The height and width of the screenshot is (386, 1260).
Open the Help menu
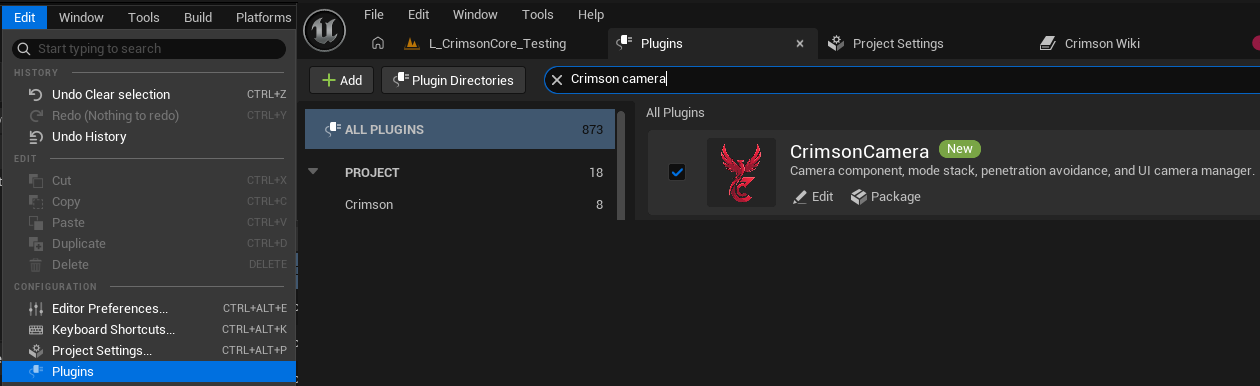point(591,14)
